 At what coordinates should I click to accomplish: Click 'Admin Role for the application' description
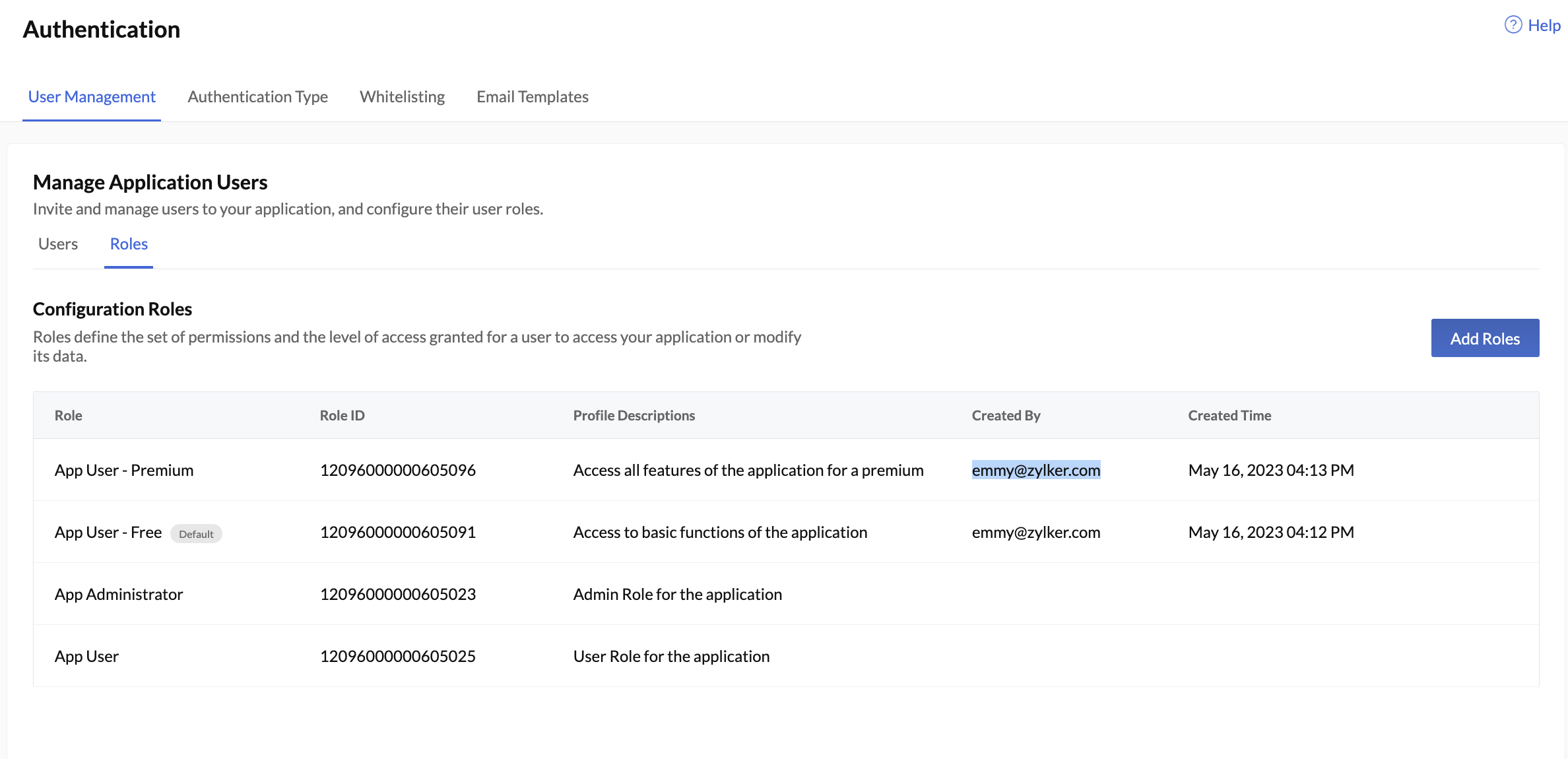[x=678, y=595]
